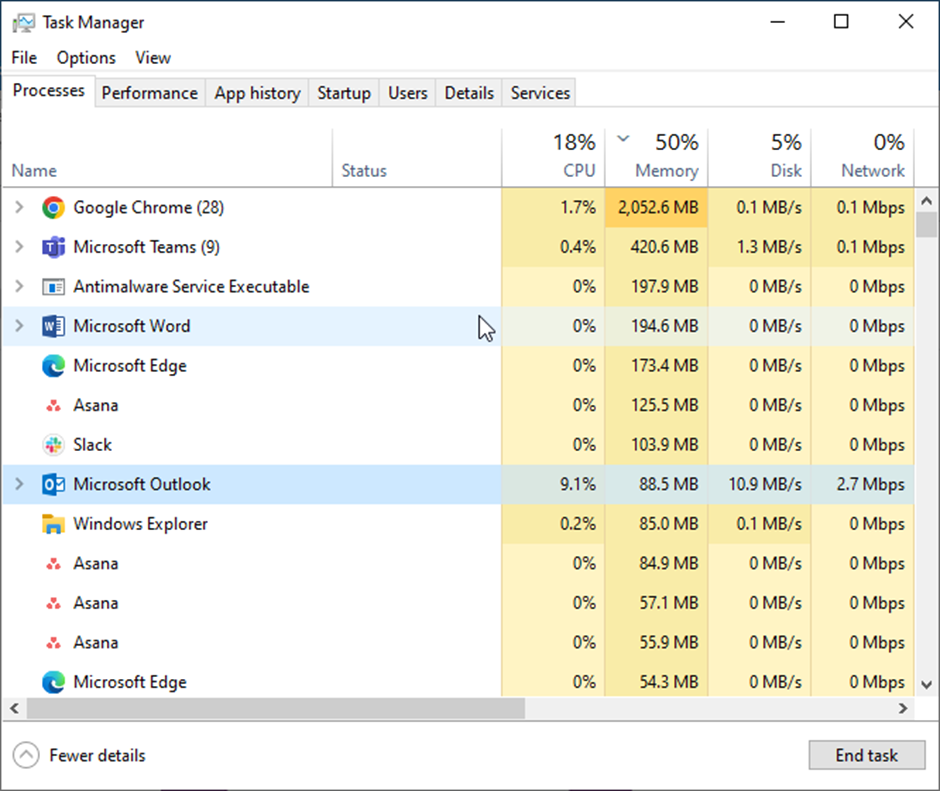Click the Microsoft Teams process icon
Image resolution: width=940 pixels, height=791 pixels.
click(53, 247)
